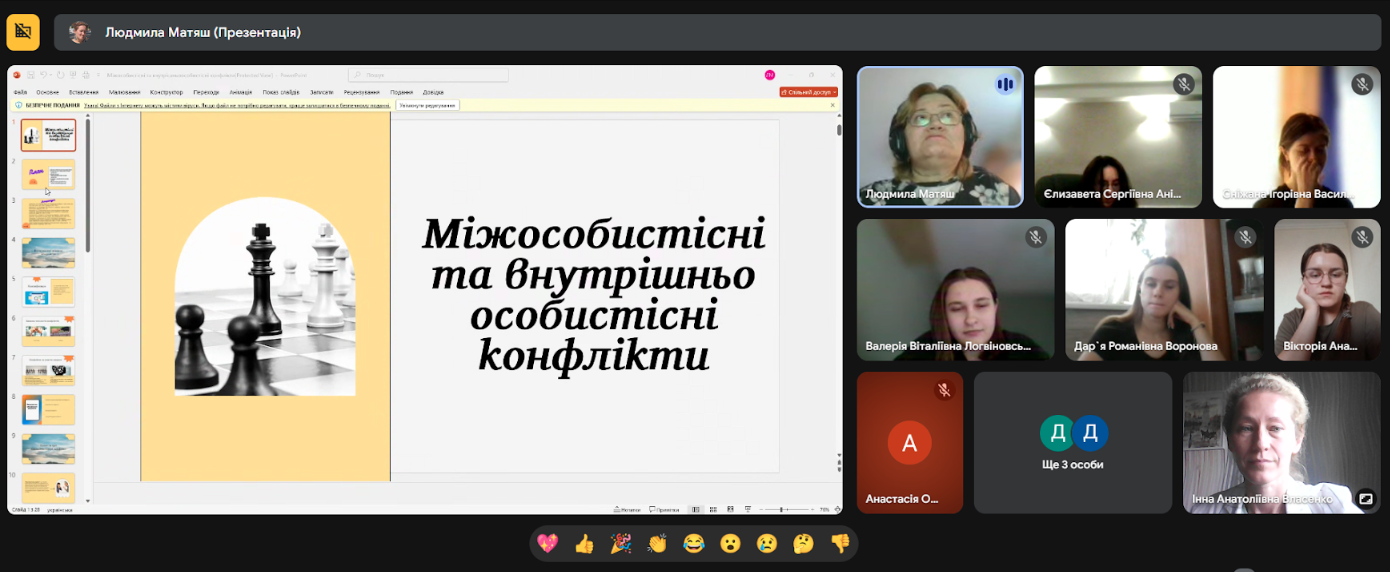The image size is (1390, 572).
Task: Click the Людмила Матяш (Презентація) title label
Action: pos(203,32)
